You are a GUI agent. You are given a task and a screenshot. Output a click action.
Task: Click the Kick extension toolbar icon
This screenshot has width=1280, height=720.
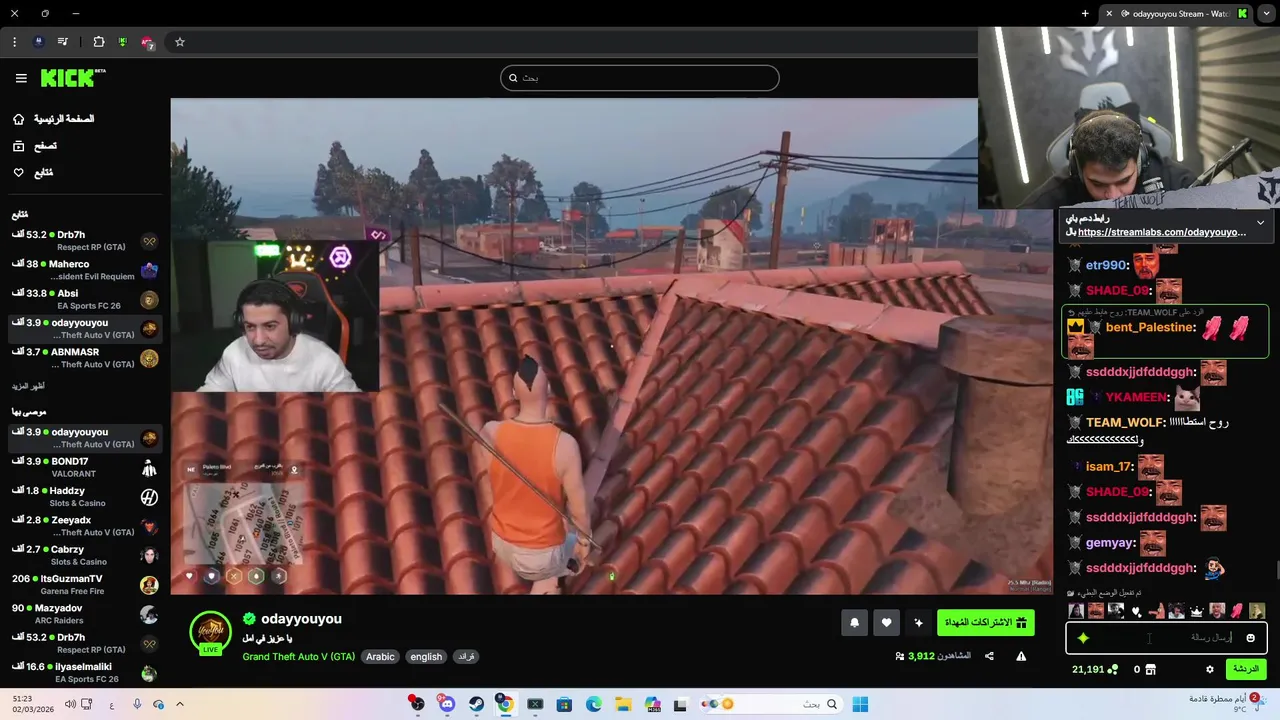coord(122,42)
